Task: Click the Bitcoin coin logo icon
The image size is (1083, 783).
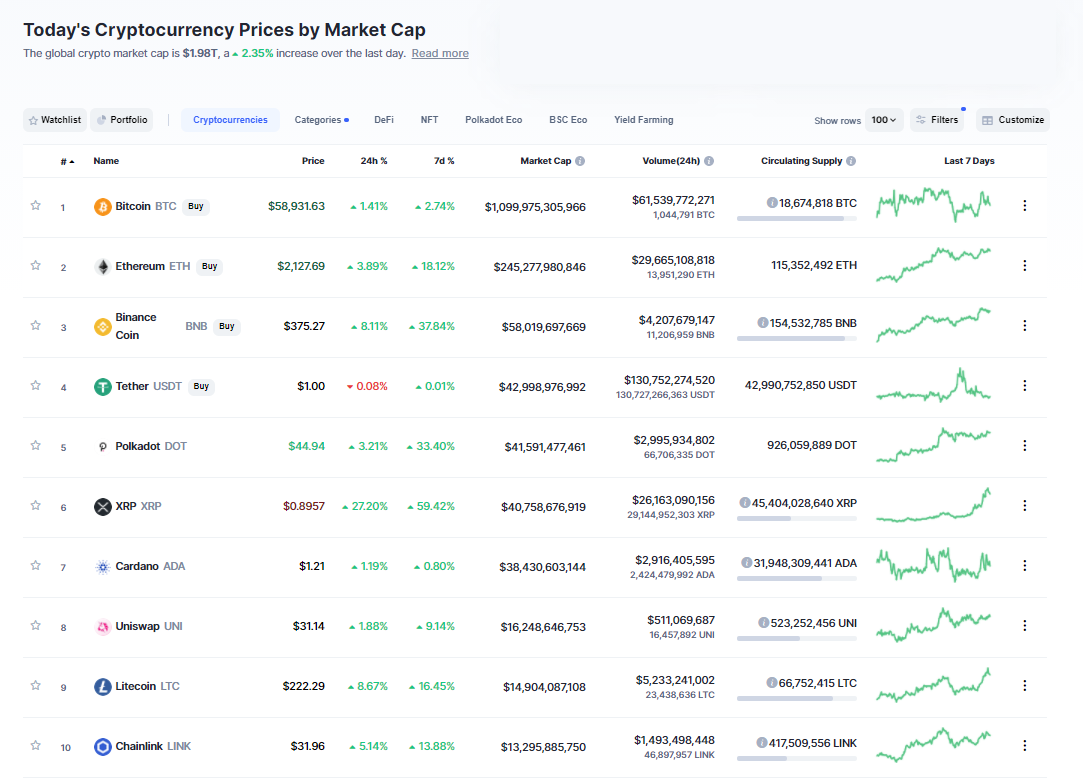Action: tap(102, 206)
